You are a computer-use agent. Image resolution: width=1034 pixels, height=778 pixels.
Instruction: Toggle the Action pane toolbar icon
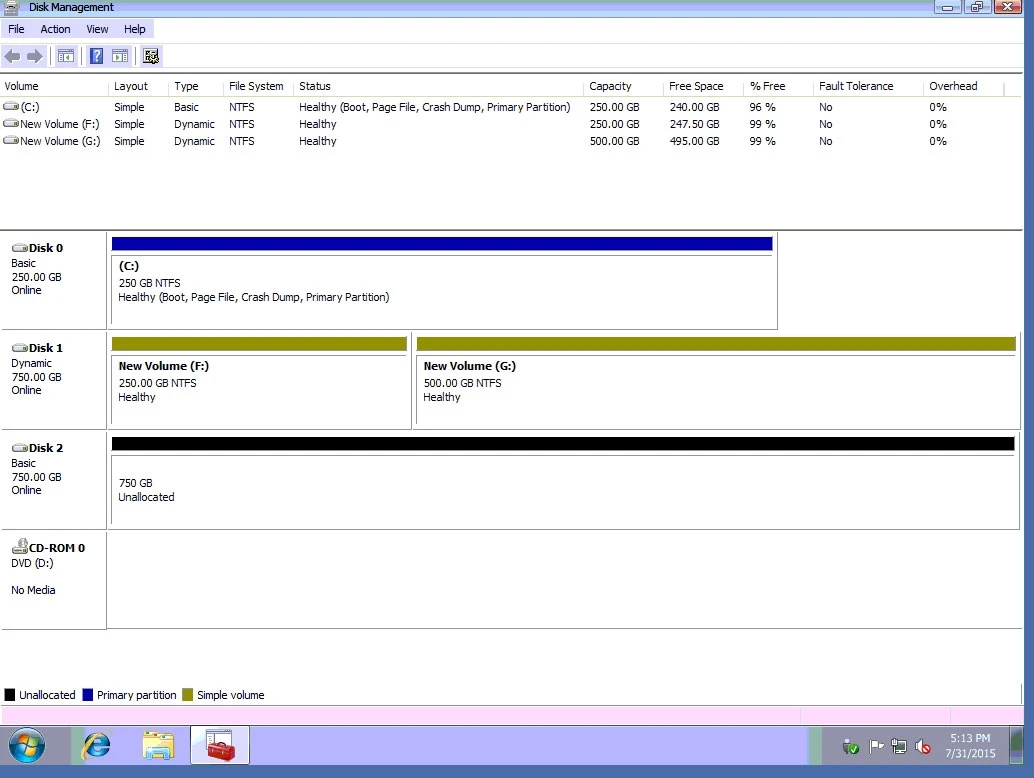(120, 56)
